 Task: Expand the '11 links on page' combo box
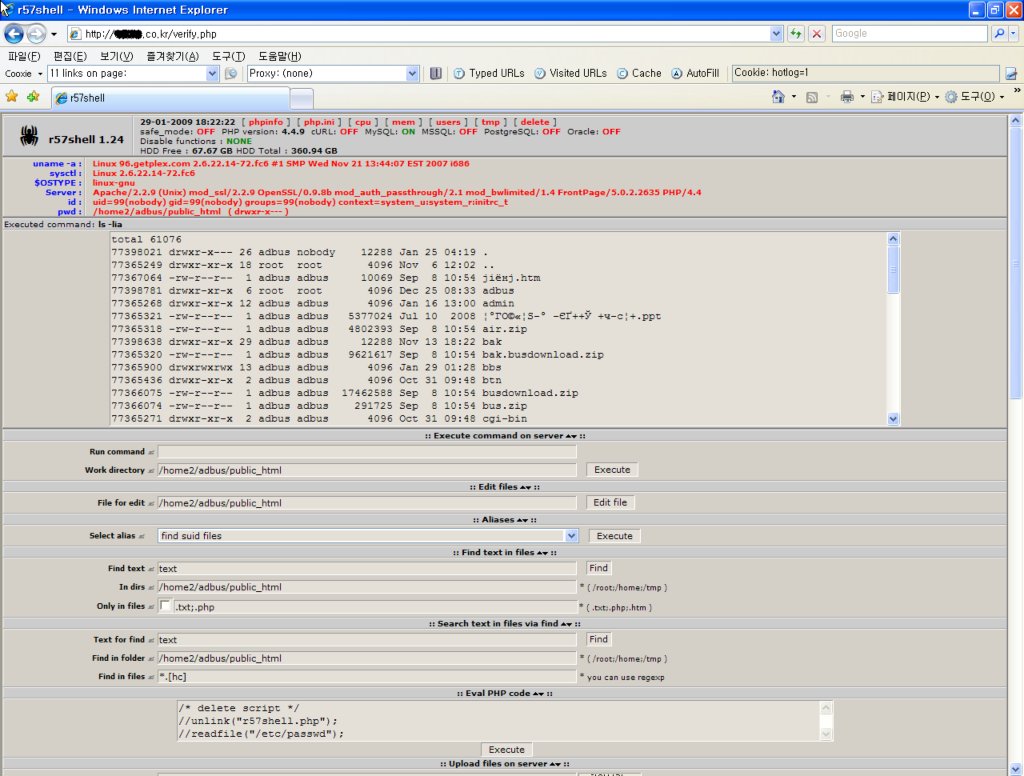[212, 74]
